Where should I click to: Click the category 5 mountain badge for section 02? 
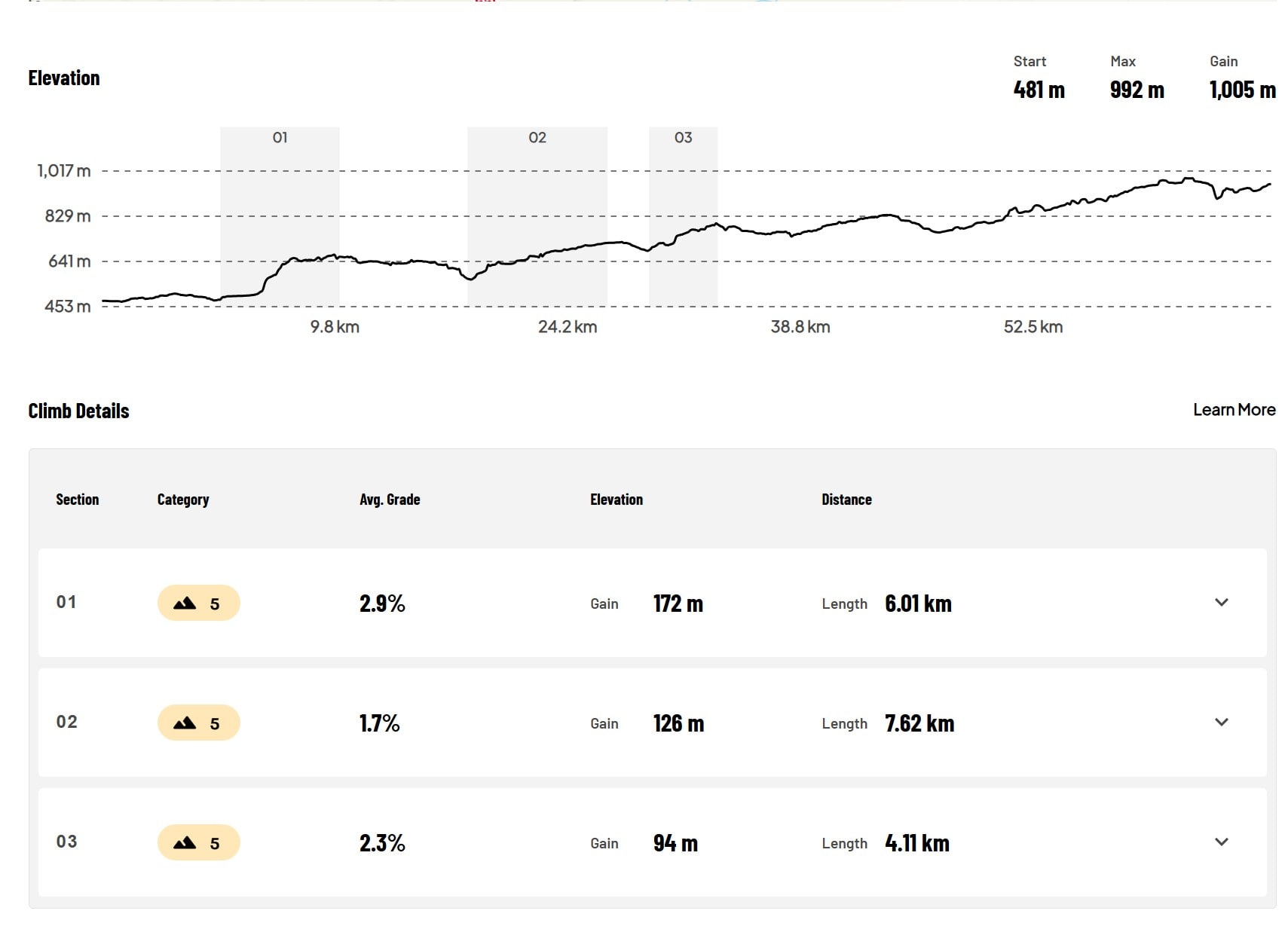pos(198,723)
